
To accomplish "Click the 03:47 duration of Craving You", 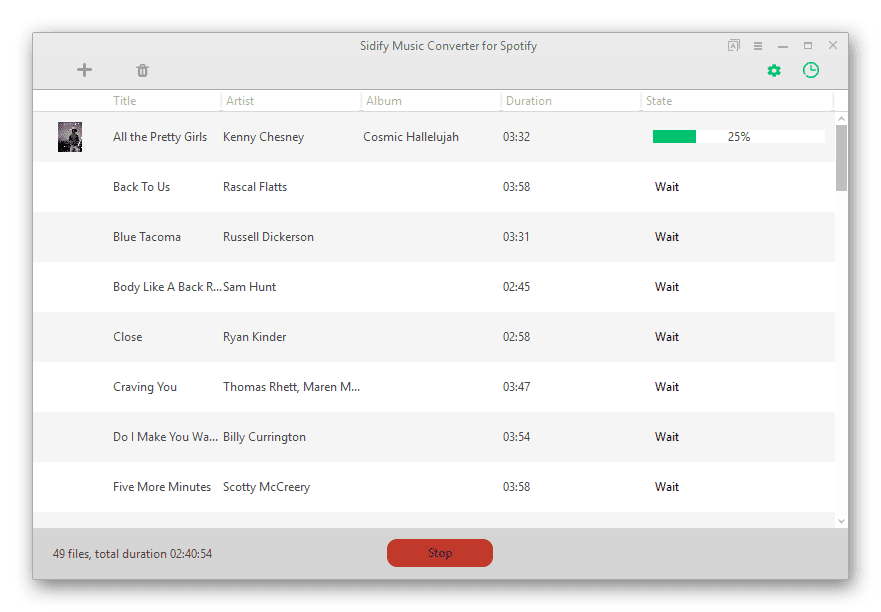I will click(516, 387).
